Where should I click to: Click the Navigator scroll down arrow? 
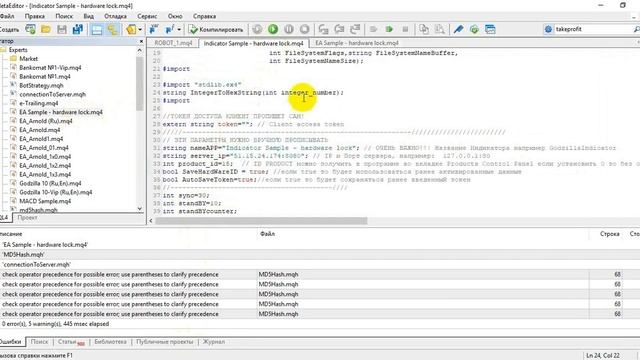[140, 209]
